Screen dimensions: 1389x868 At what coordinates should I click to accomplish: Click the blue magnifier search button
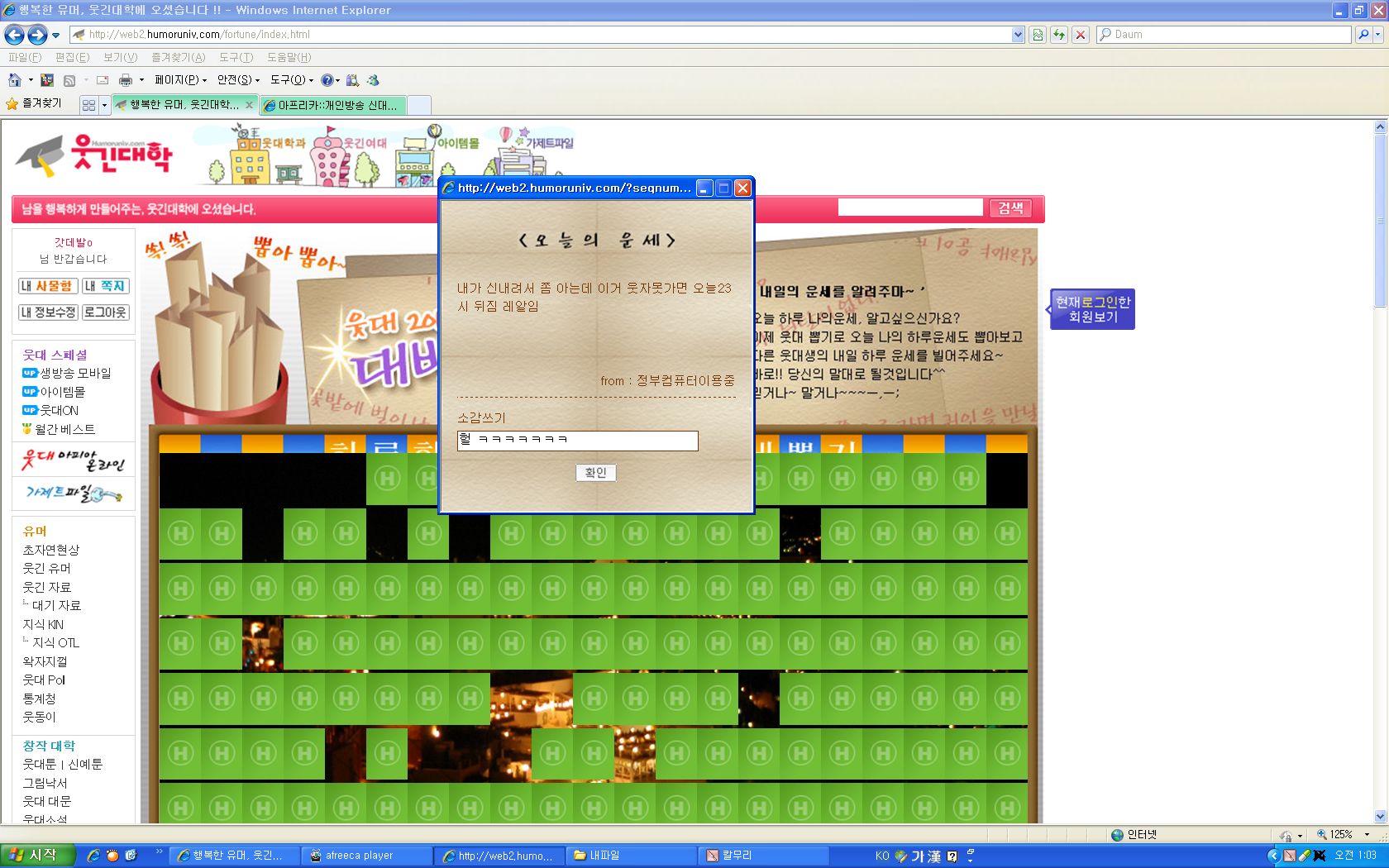pos(1363,35)
